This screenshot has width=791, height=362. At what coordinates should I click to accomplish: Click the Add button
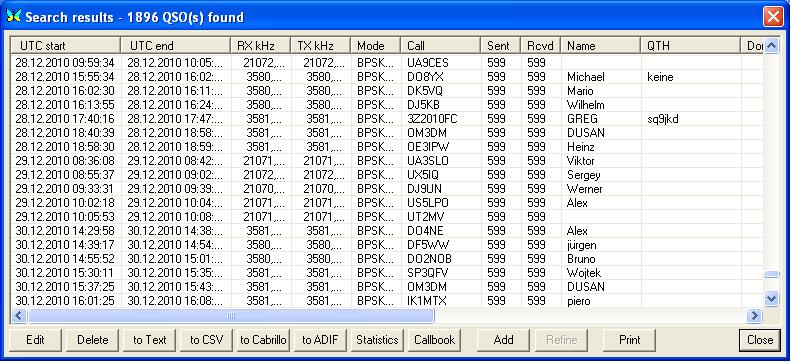point(503,340)
